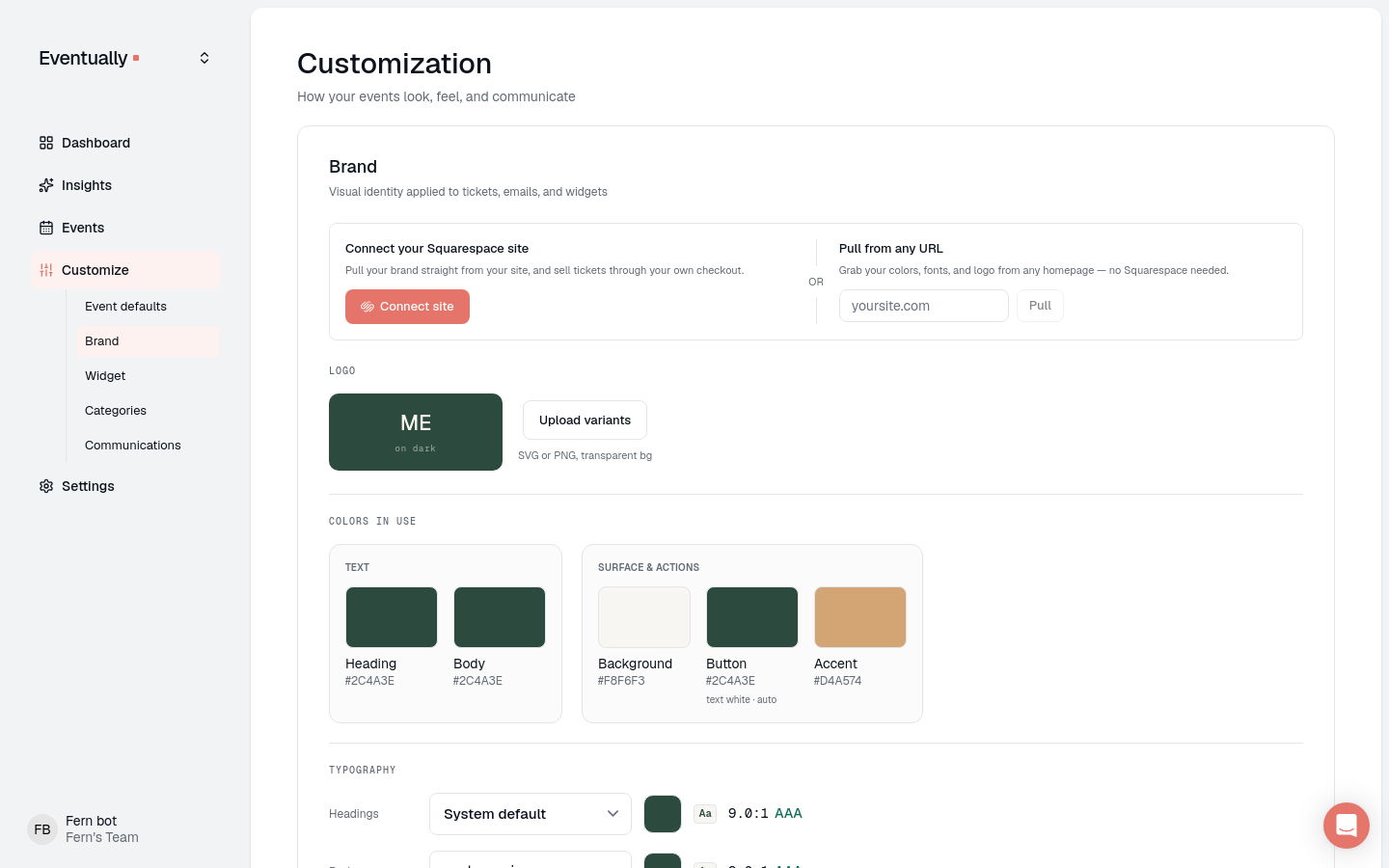Click the Fern's Team label
This screenshot has width=1389, height=868.
click(102, 838)
